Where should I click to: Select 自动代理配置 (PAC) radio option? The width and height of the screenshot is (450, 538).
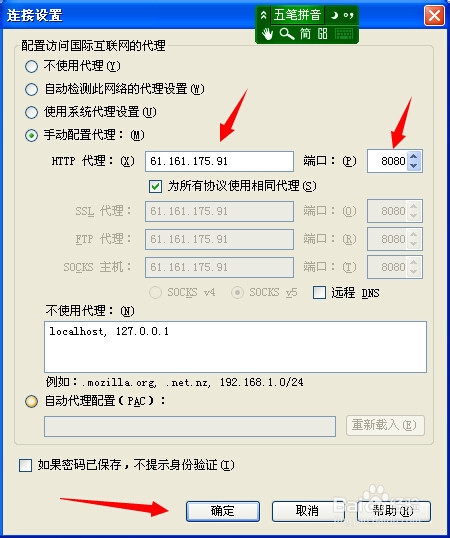point(32,401)
